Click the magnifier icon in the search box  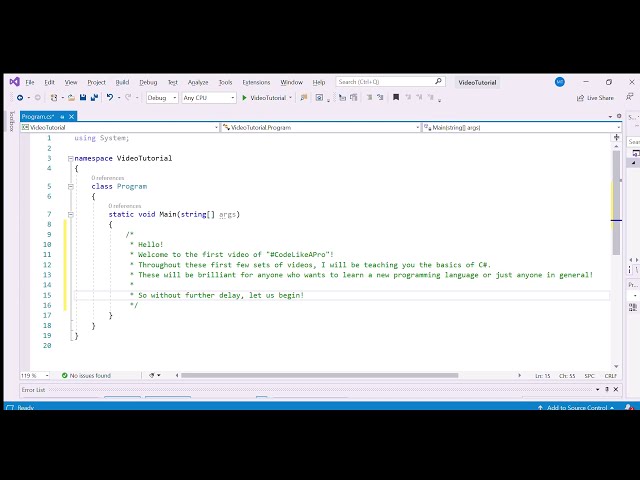[x=438, y=81]
